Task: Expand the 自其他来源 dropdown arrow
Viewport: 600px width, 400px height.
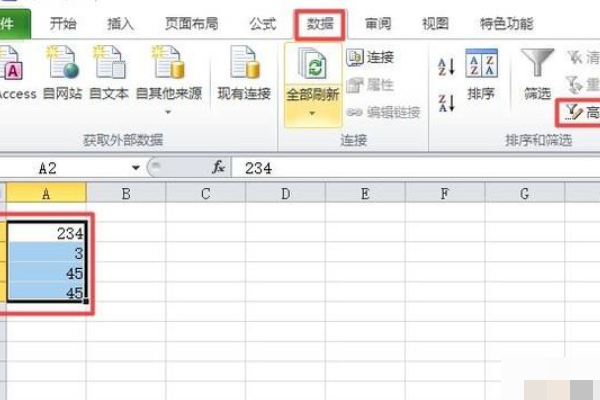Action: point(168,112)
